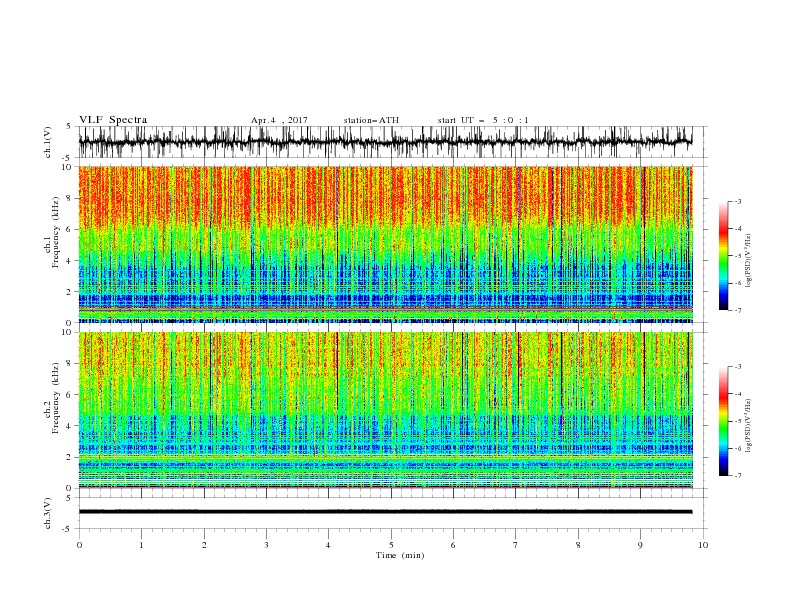The width and height of the screenshot is (792, 612).
Task: Click the lower color bar's log(PSD) label
Action: click(x=750, y=425)
